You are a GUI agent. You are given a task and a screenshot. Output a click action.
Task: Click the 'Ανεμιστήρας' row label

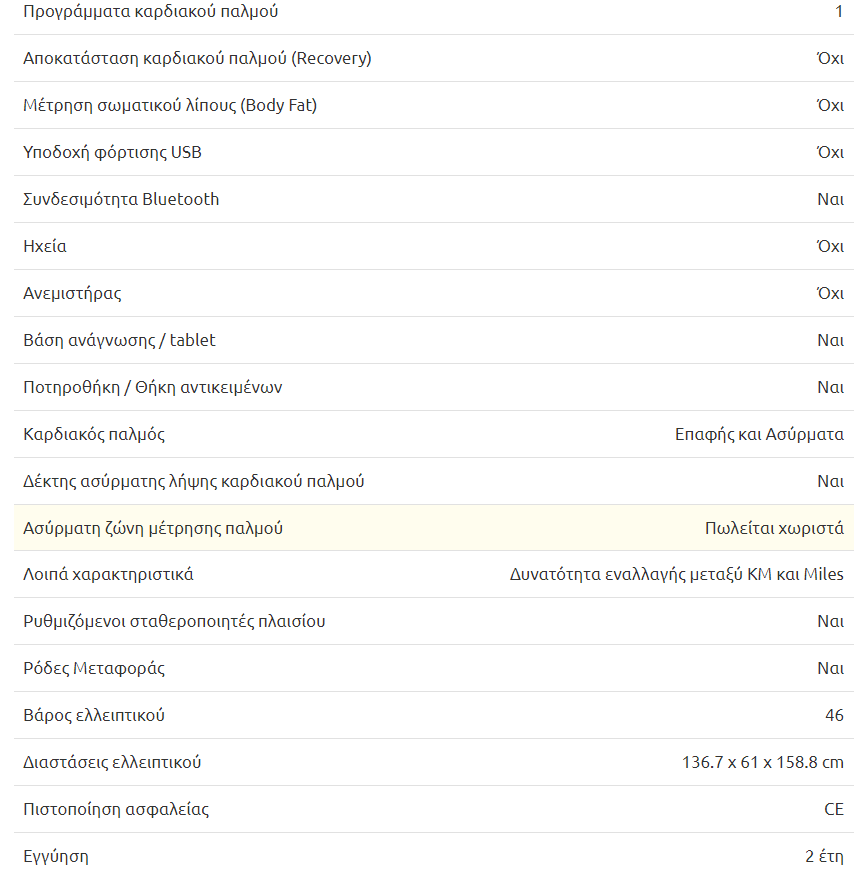coord(72,294)
